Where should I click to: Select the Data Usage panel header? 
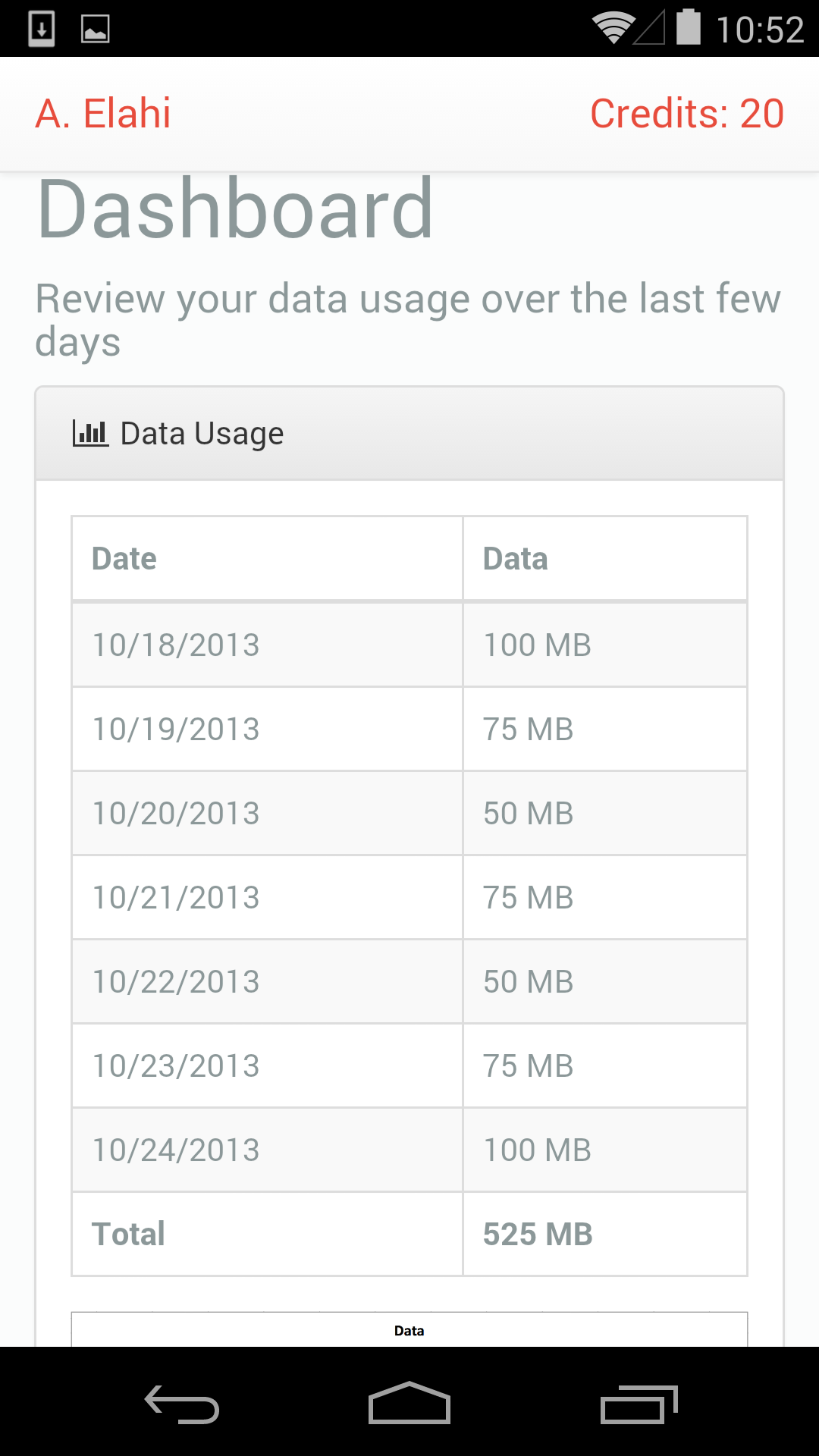tap(409, 434)
